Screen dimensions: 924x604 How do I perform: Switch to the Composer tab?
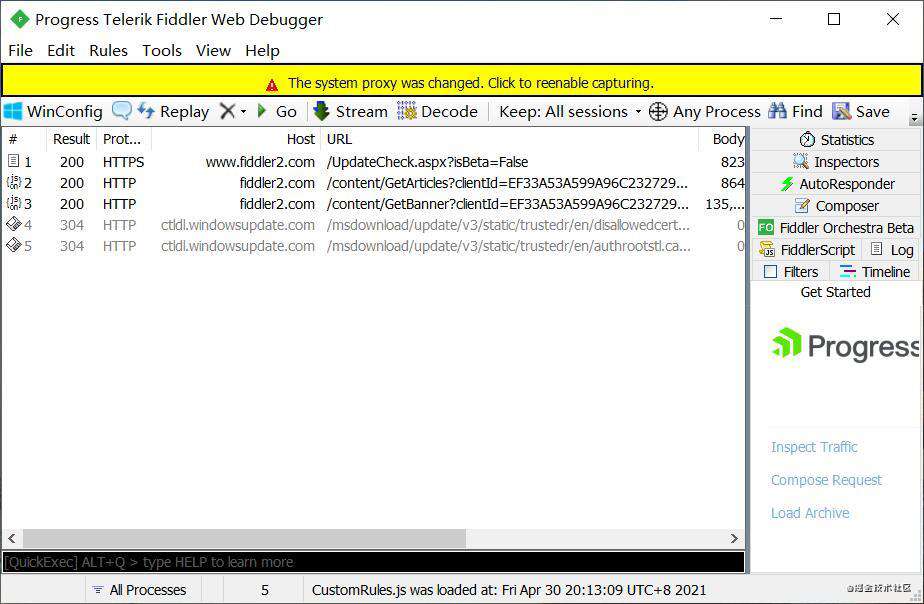(837, 206)
